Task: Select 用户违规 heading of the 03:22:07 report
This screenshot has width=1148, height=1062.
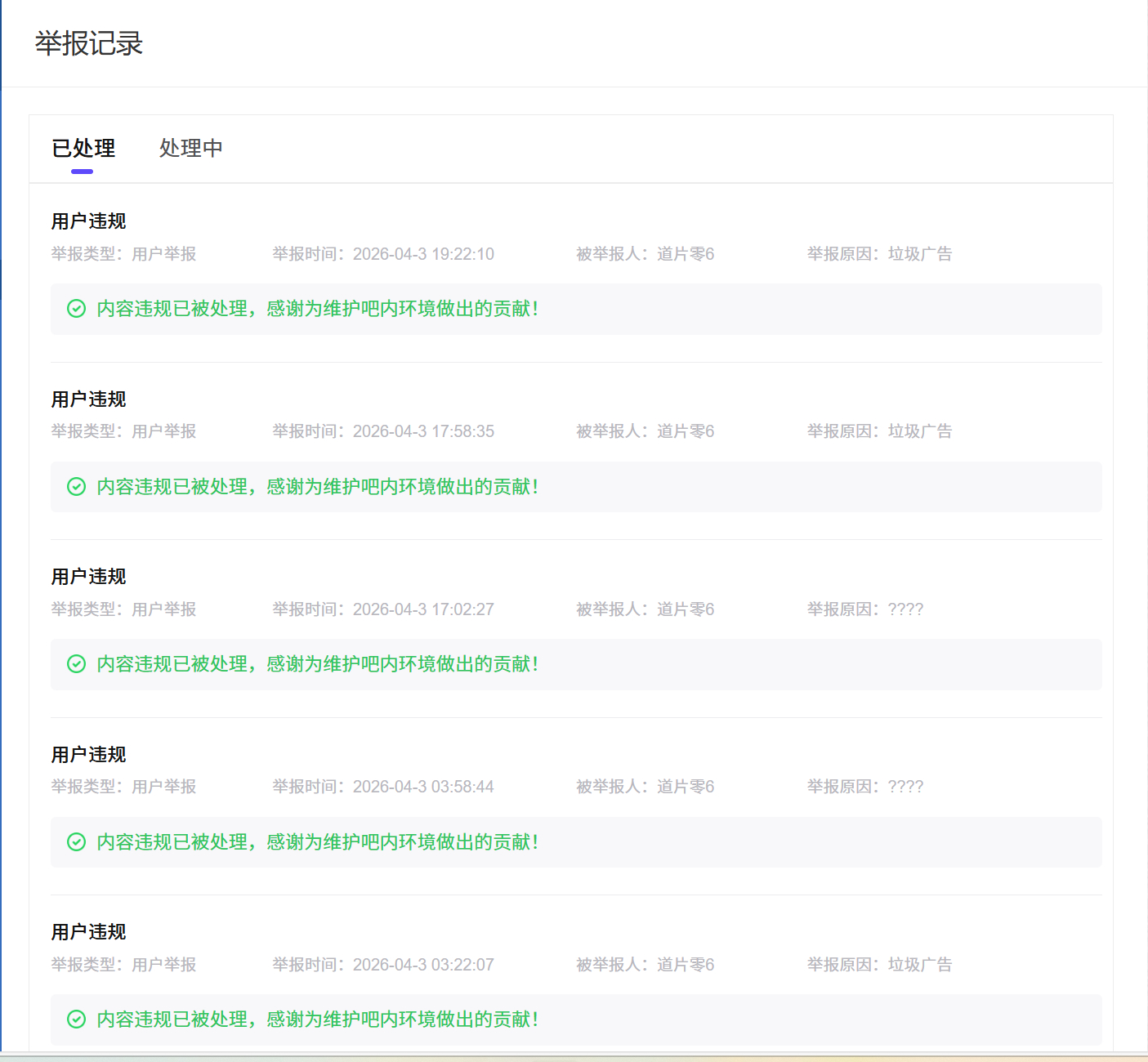Action: coord(88,932)
